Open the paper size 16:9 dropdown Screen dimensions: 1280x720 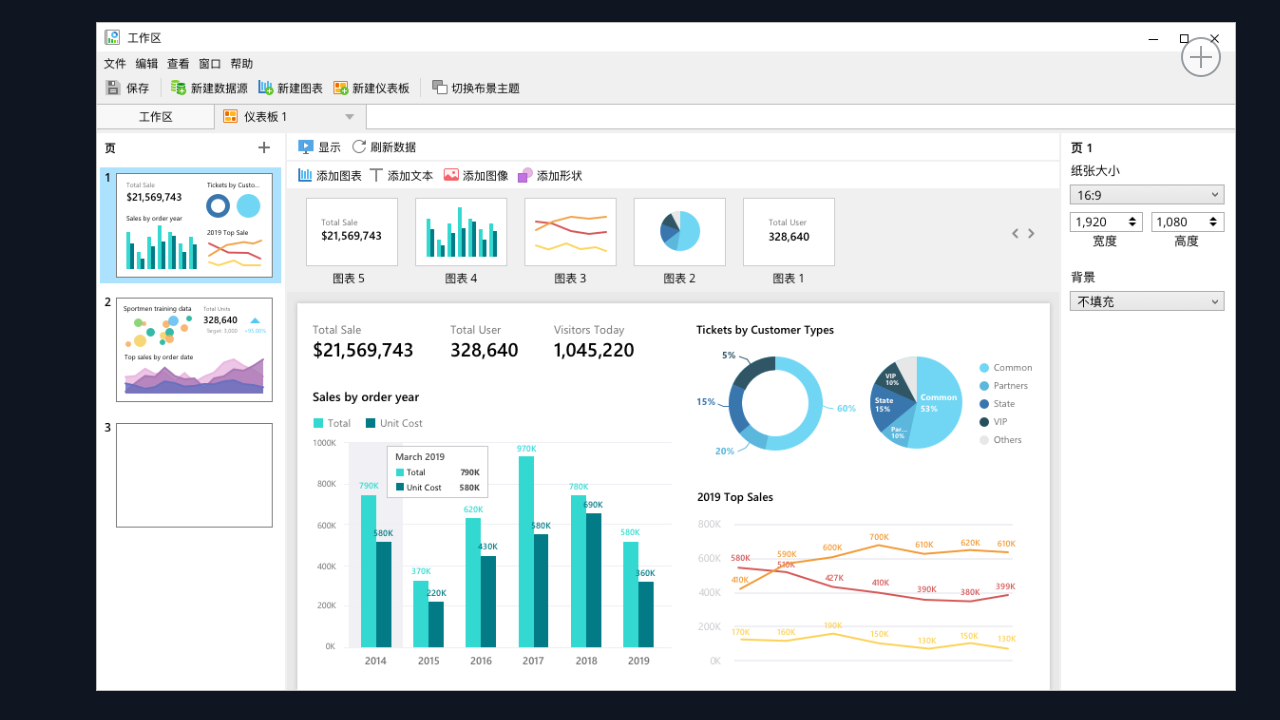tap(1146, 195)
